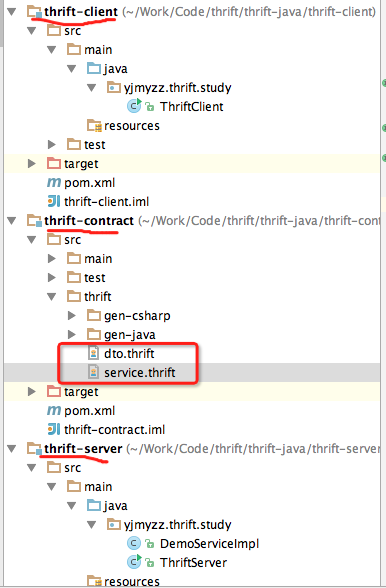Select the DemoServiceImpl class
The image size is (386, 588).
[209, 544]
